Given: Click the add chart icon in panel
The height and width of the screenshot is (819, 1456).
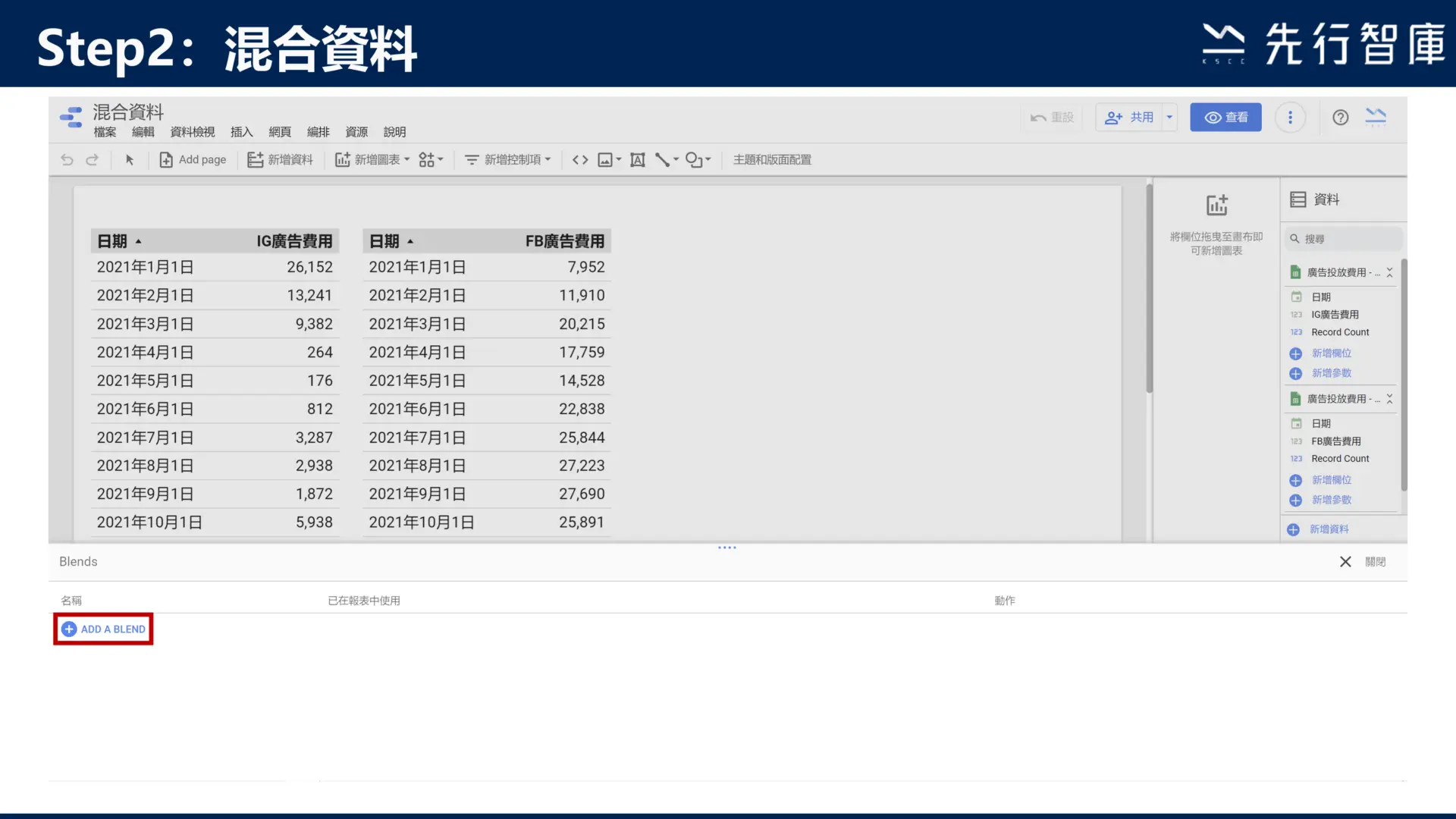Looking at the screenshot, I should tap(1216, 205).
